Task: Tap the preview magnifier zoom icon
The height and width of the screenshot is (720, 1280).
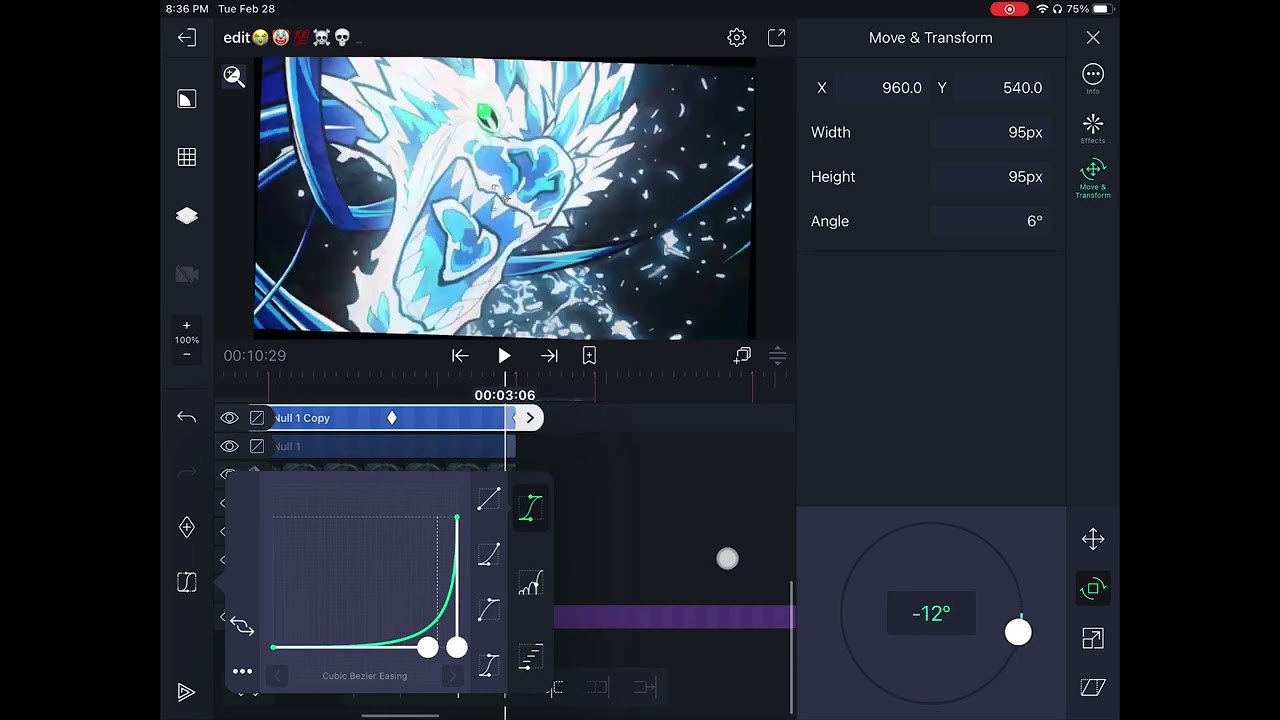Action: coord(234,77)
